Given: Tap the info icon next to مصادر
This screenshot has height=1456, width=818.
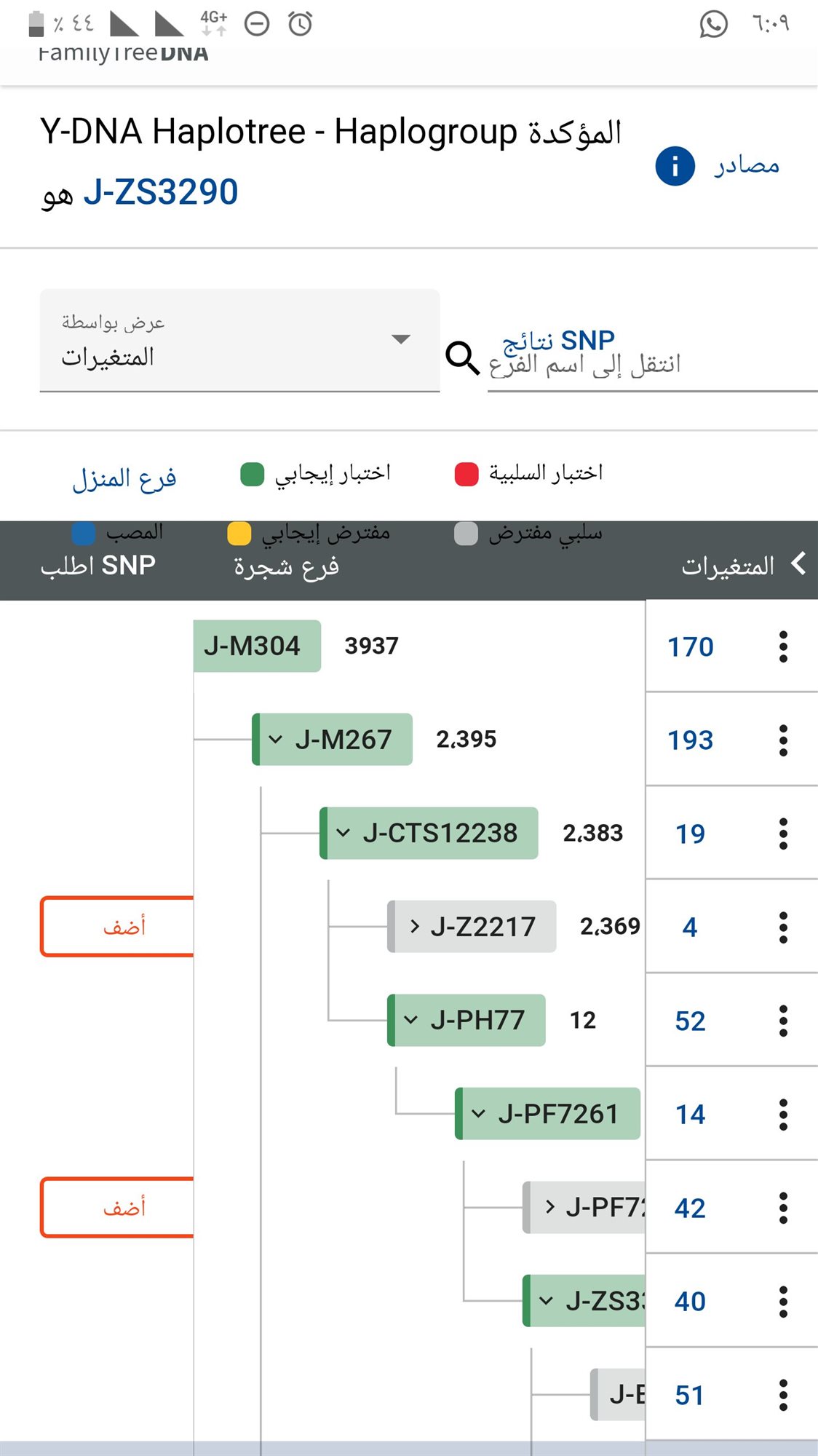Looking at the screenshot, I should 675,165.
